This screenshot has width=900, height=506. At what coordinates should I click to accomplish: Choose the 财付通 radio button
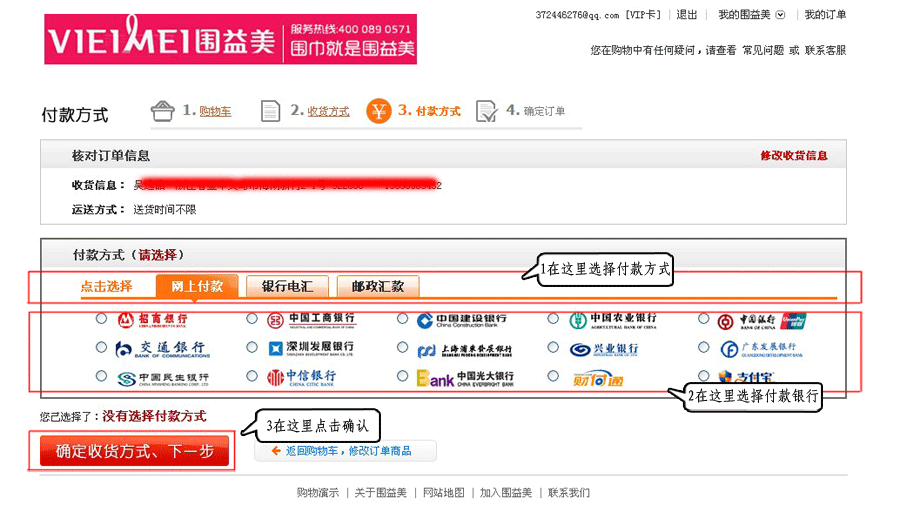[x=553, y=376]
